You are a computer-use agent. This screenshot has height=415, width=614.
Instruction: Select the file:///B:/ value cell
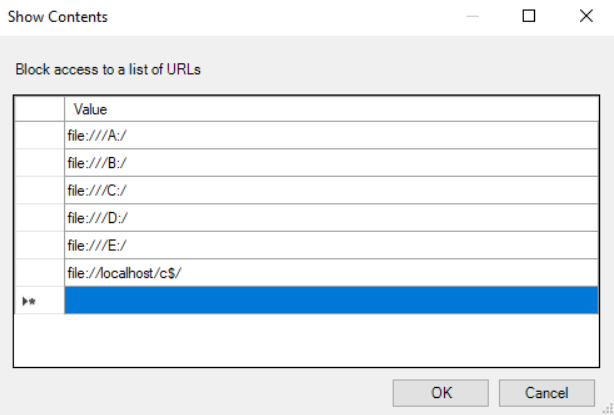[335, 163]
